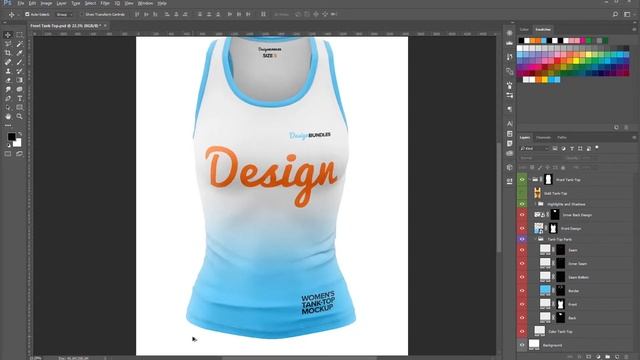Screen dimensions: 640x360
Task: Click create new swatch icon in Swatches panel
Action: tap(616, 127)
